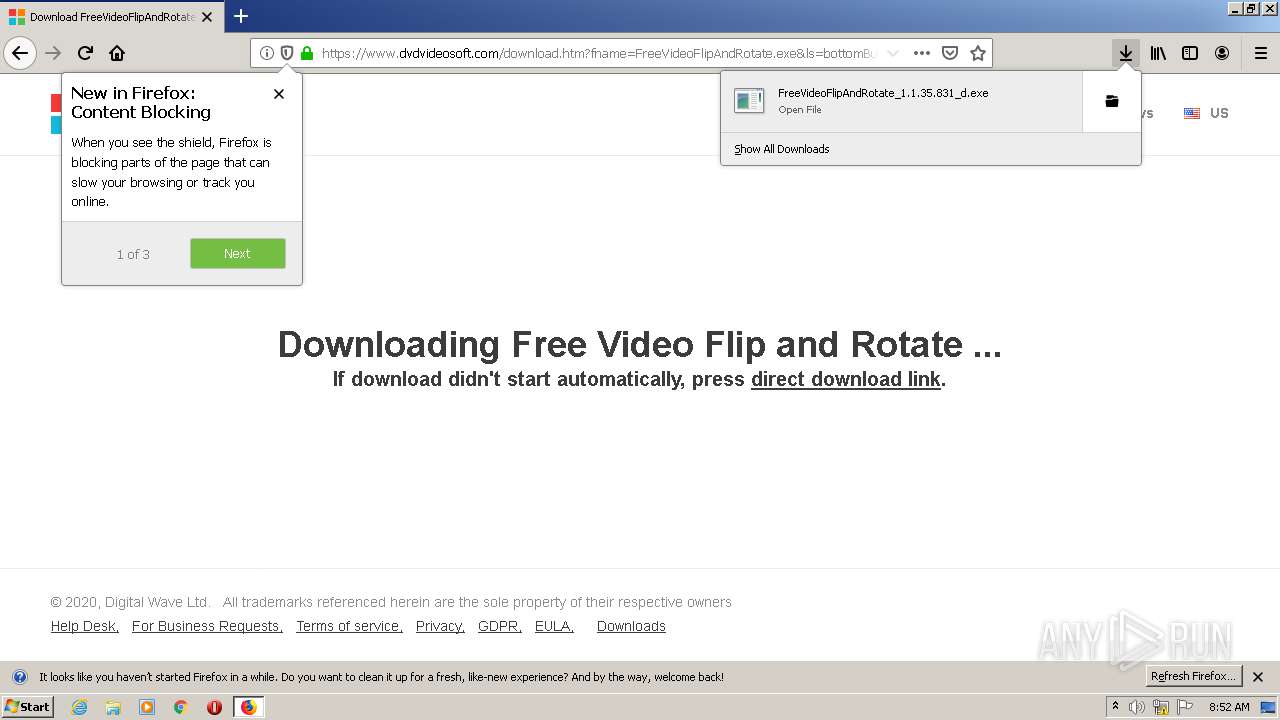
Task: Launch Opera from the taskbar
Action: [x=214, y=707]
